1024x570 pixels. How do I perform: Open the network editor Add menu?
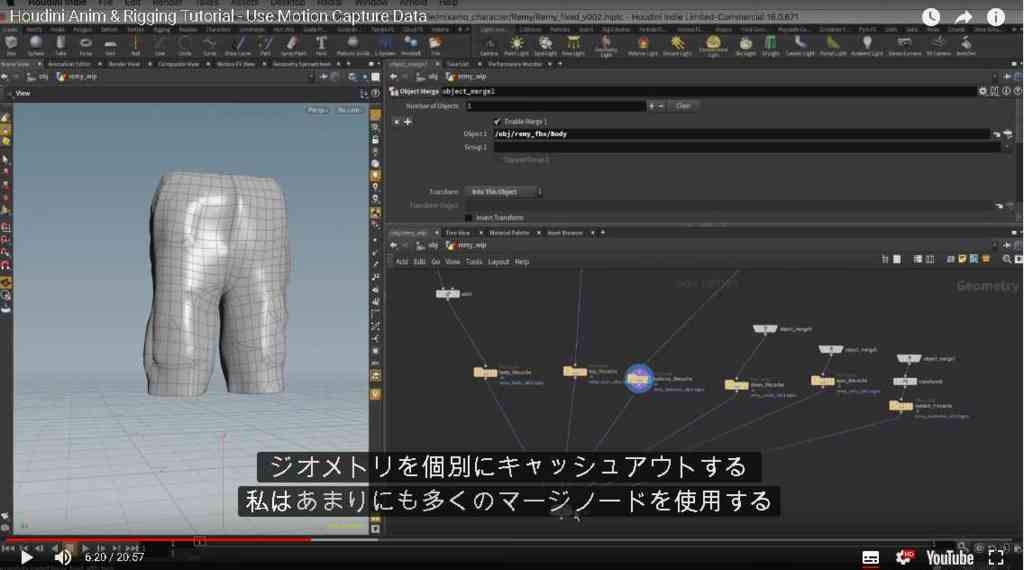402,261
